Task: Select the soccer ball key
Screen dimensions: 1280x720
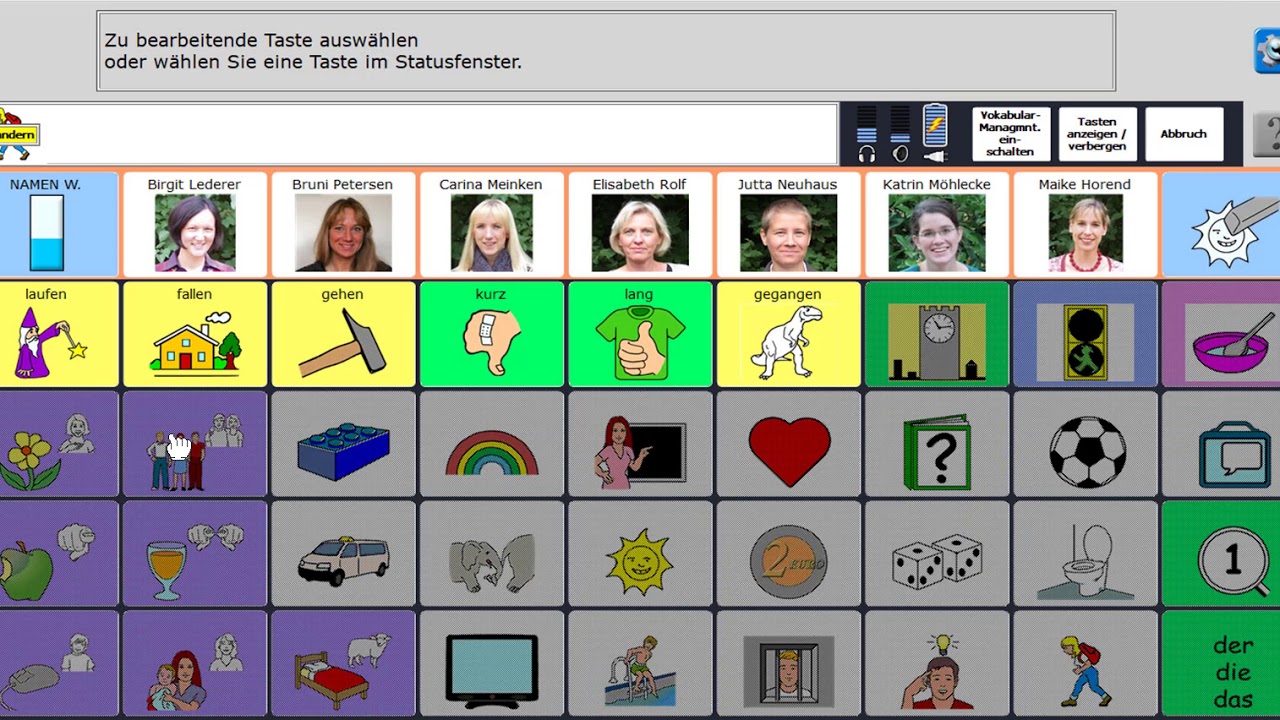Action: coord(1085,444)
